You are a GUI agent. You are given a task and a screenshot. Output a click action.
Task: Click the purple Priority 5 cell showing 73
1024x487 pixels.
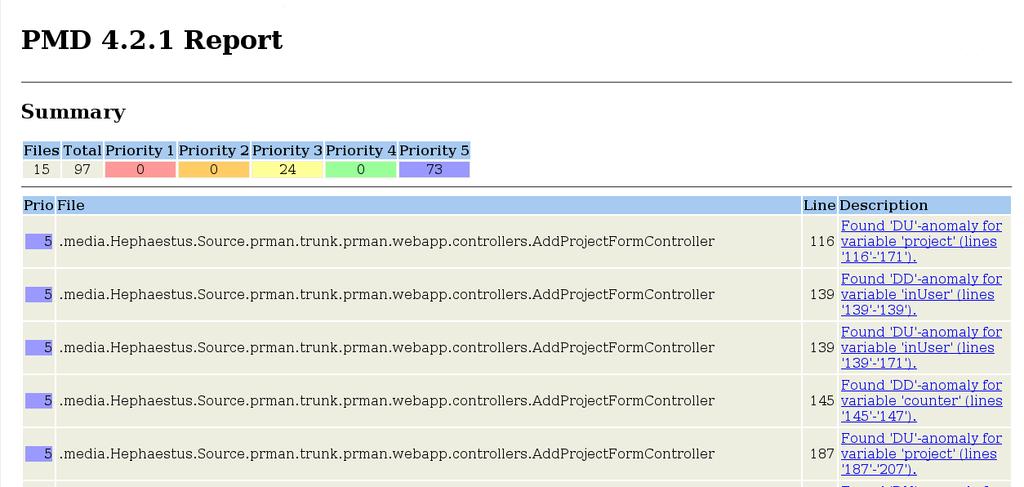point(434,170)
